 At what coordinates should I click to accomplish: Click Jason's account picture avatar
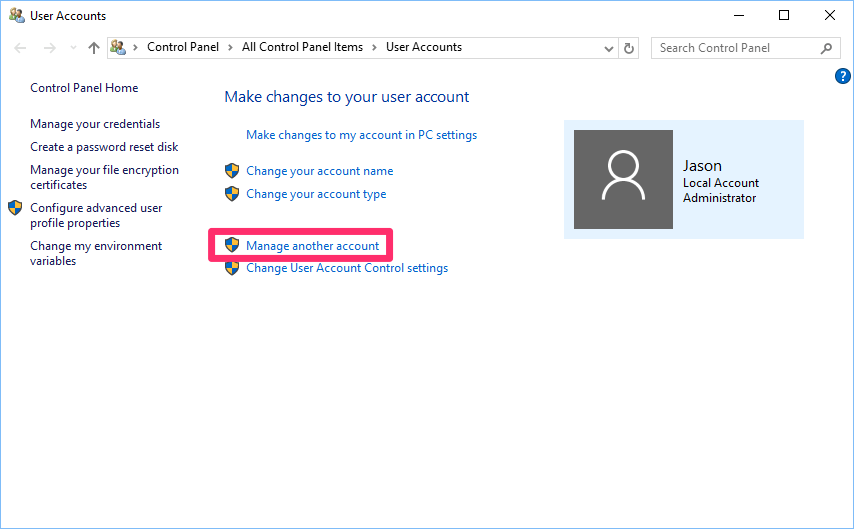pos(623,180)
